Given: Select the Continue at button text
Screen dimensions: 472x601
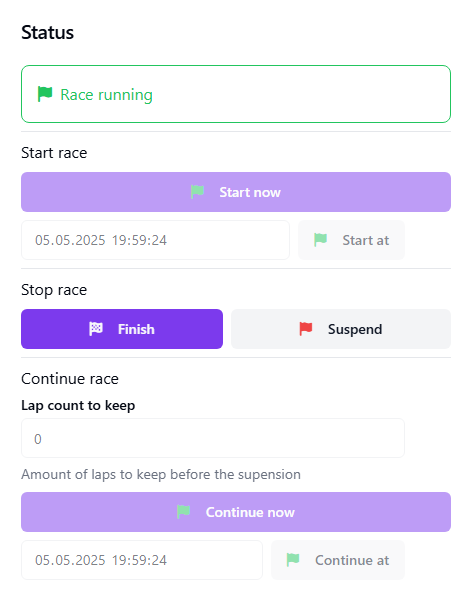Looking at the screenshot, I should point(352,560).
